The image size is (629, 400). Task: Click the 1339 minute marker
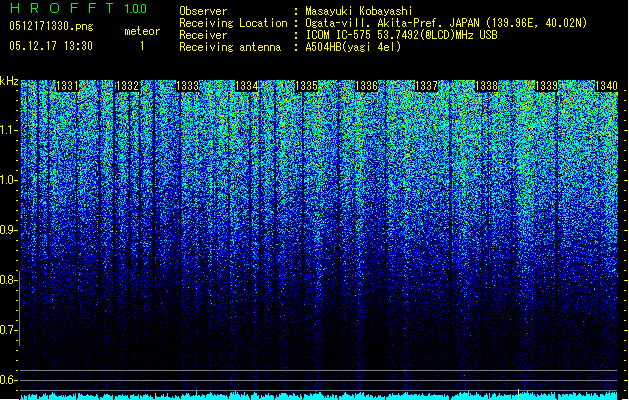(x=546, y=86)
